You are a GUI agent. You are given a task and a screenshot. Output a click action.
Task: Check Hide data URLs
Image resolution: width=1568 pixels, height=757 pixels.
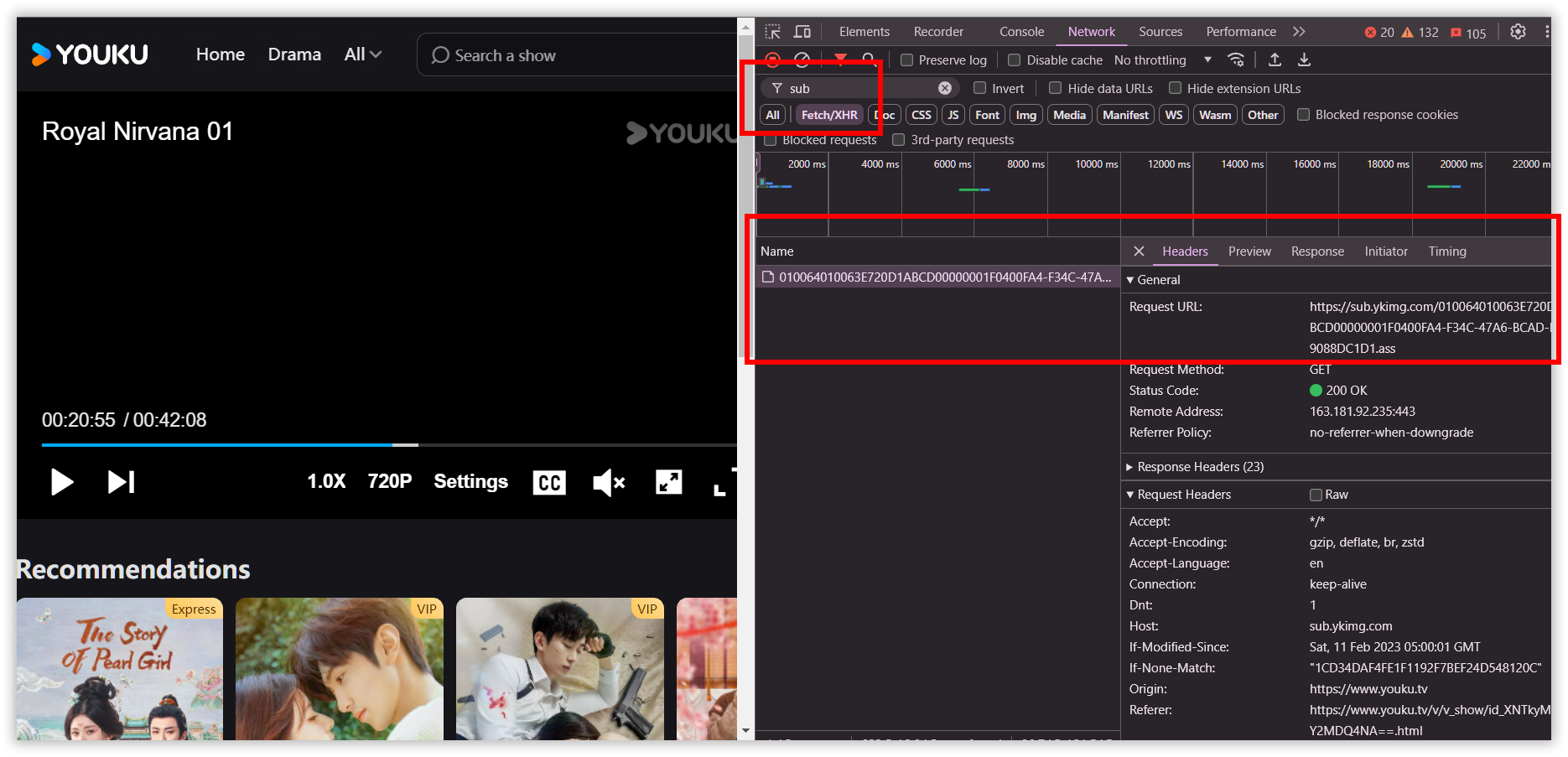pyautogui.click(x=1055, y=88)
